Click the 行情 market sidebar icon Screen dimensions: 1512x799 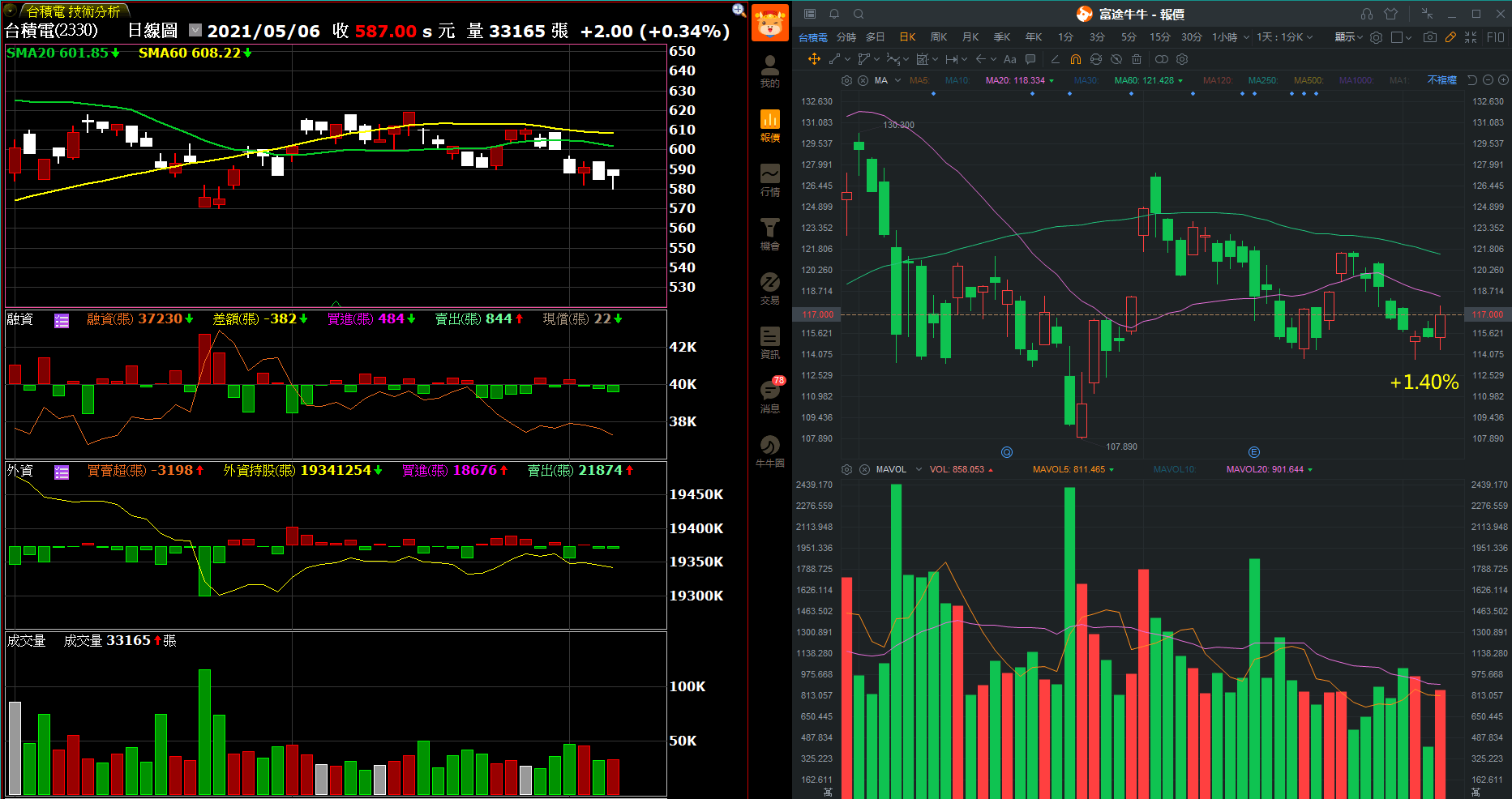click(769, 180)
